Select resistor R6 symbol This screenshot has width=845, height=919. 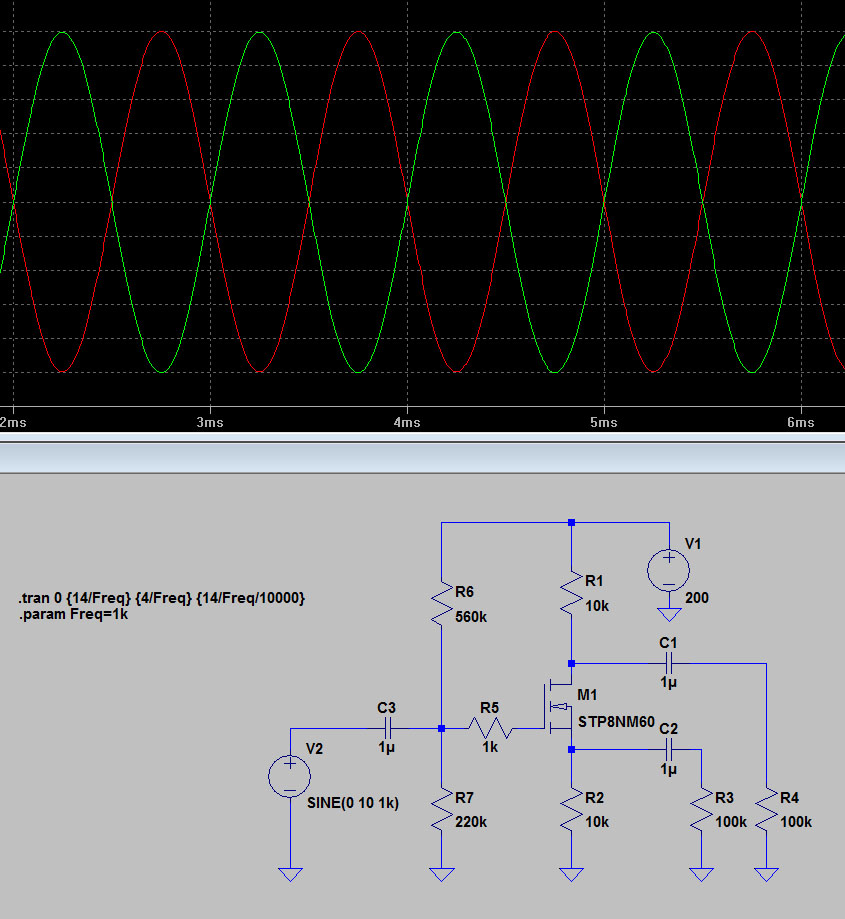tap(442, 604)
